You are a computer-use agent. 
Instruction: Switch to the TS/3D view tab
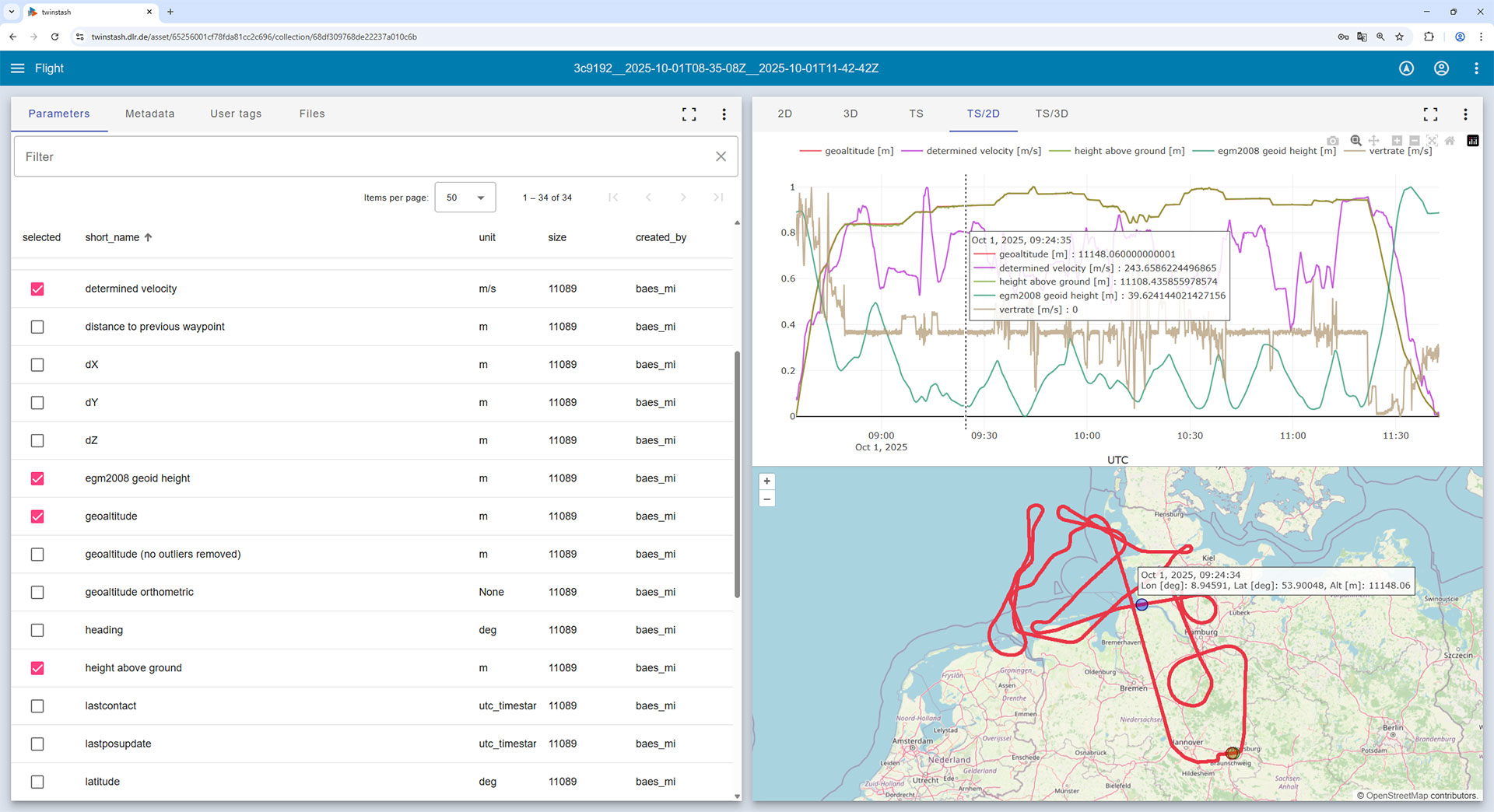pos(1051,114)
